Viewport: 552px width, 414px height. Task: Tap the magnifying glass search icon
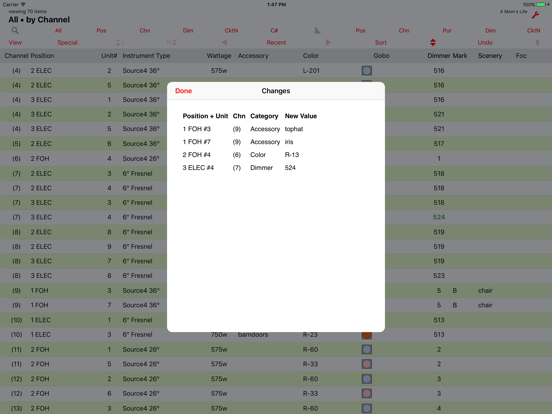[x=15, y=31]
